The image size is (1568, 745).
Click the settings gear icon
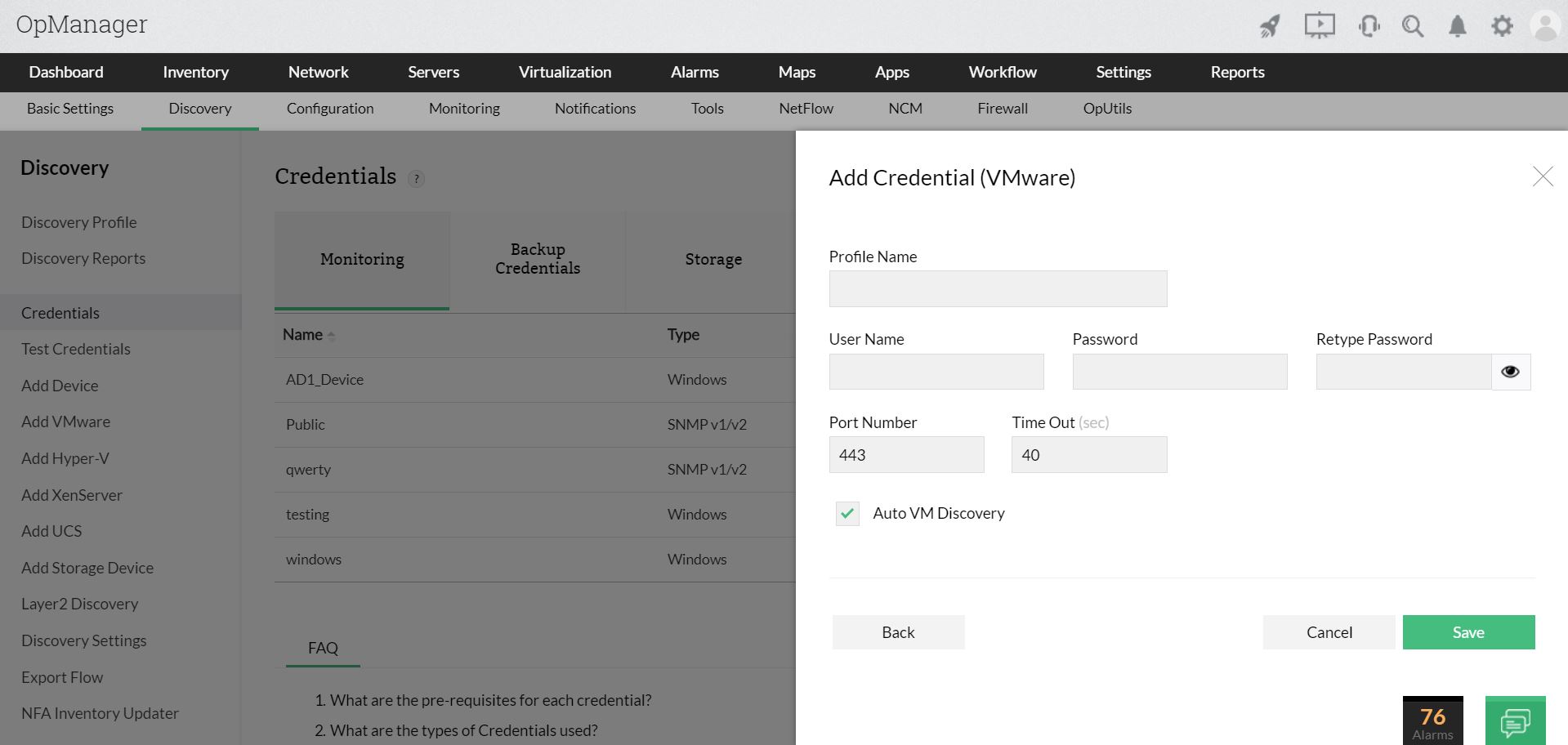[x=1502, y=26]
